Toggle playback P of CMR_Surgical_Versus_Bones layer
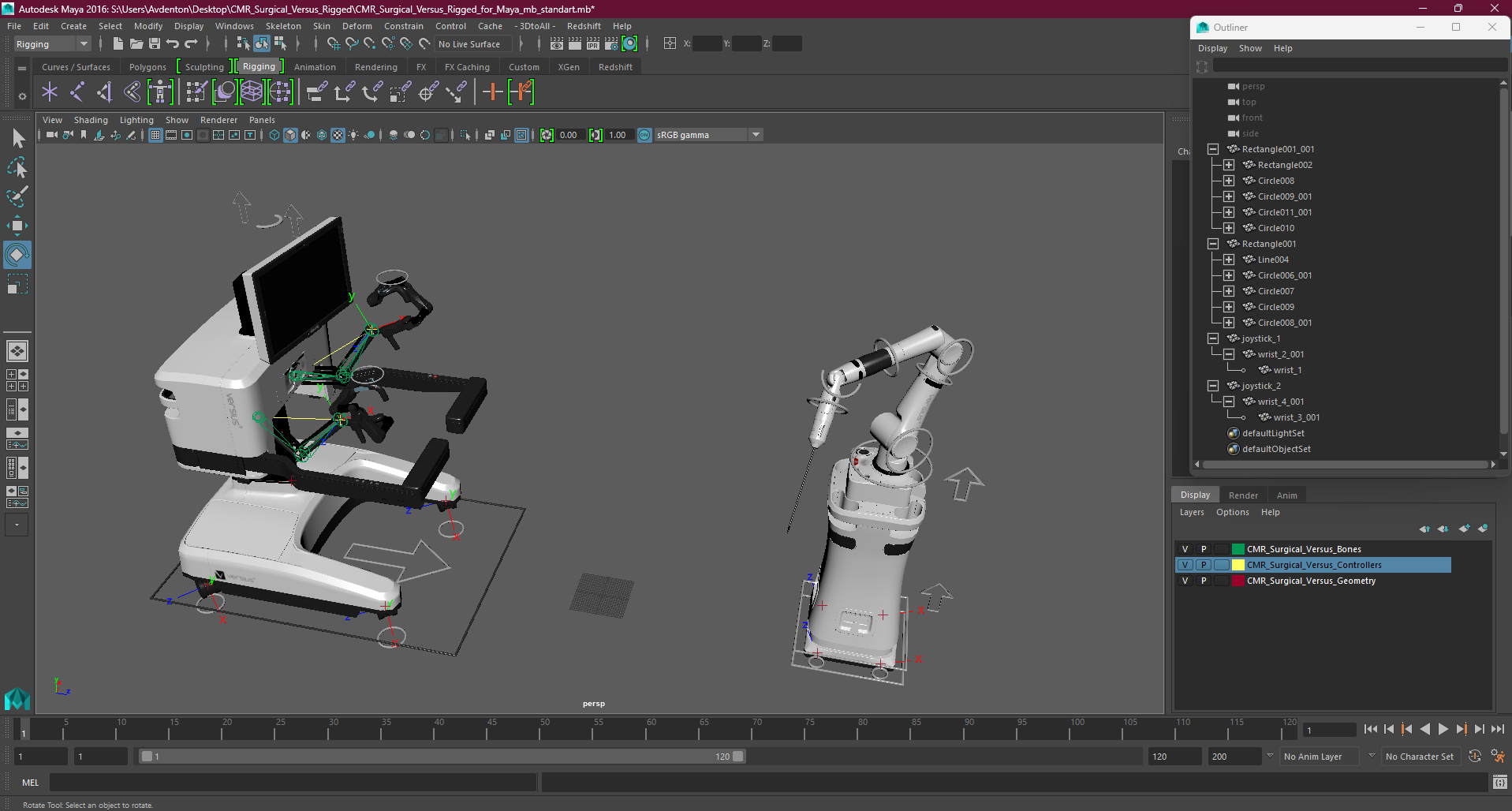Screen dimensions: 1512x811 (1204, 549)
